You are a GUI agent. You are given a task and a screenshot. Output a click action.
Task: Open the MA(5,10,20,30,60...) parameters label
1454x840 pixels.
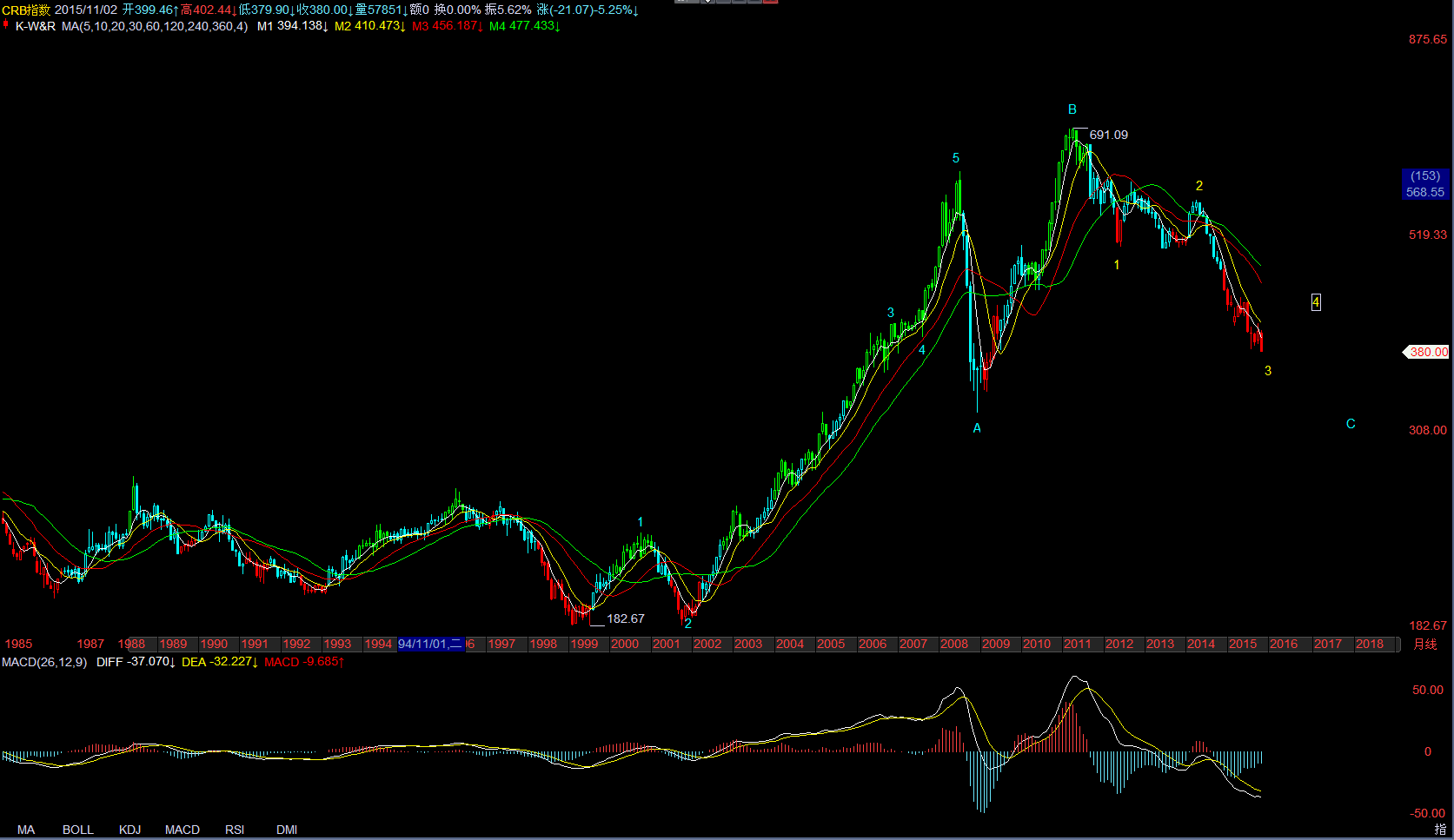(x=155, y=26)
